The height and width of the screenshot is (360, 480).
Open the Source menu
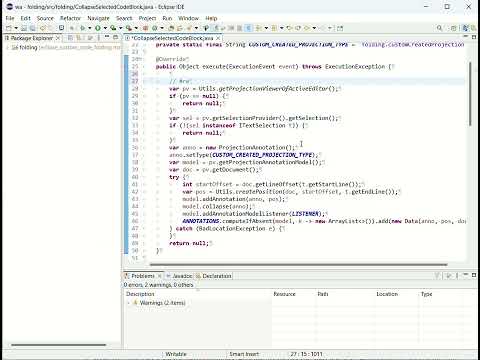click(x=45, y=18)
